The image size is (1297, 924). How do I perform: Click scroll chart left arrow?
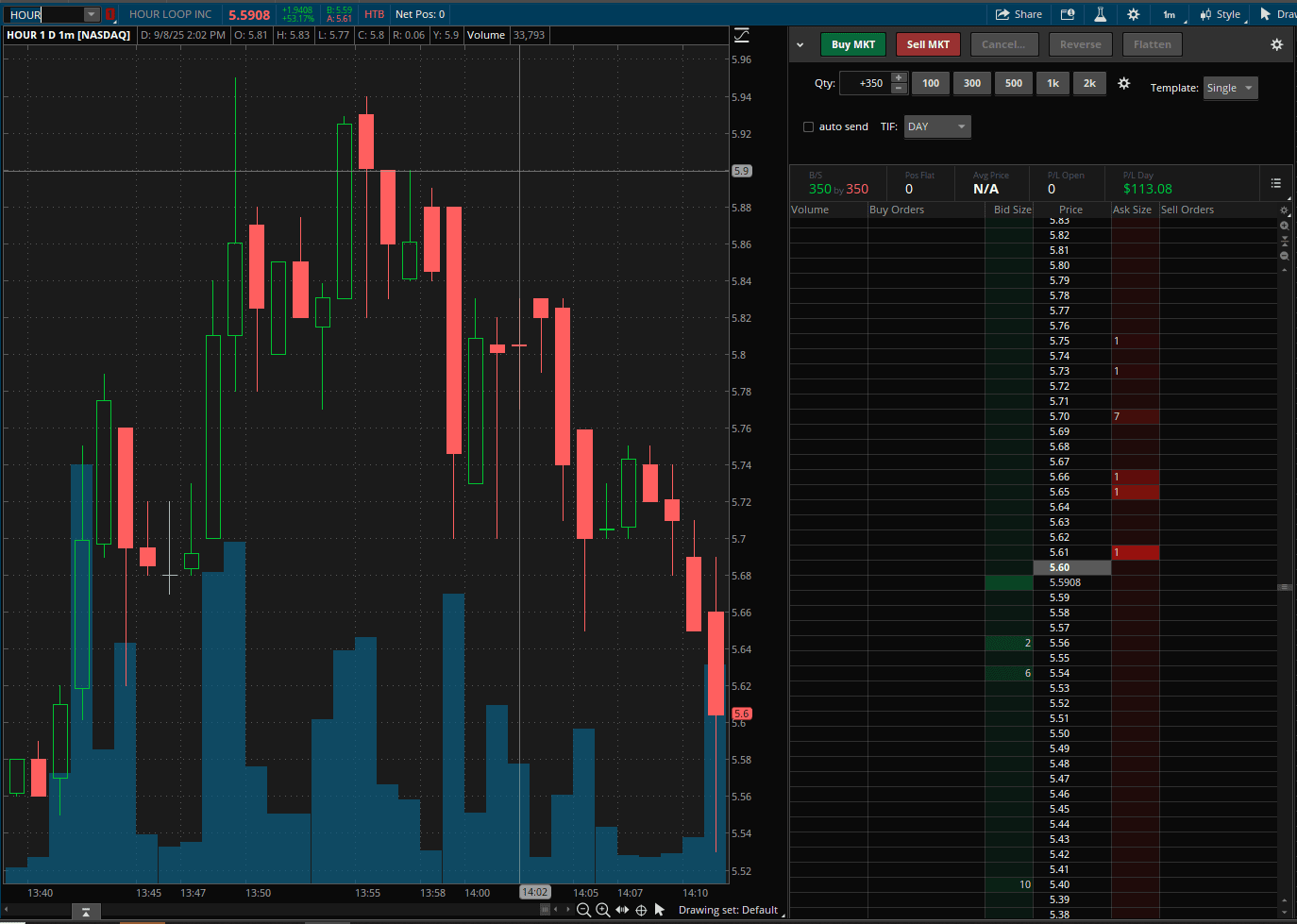[556, 910]
